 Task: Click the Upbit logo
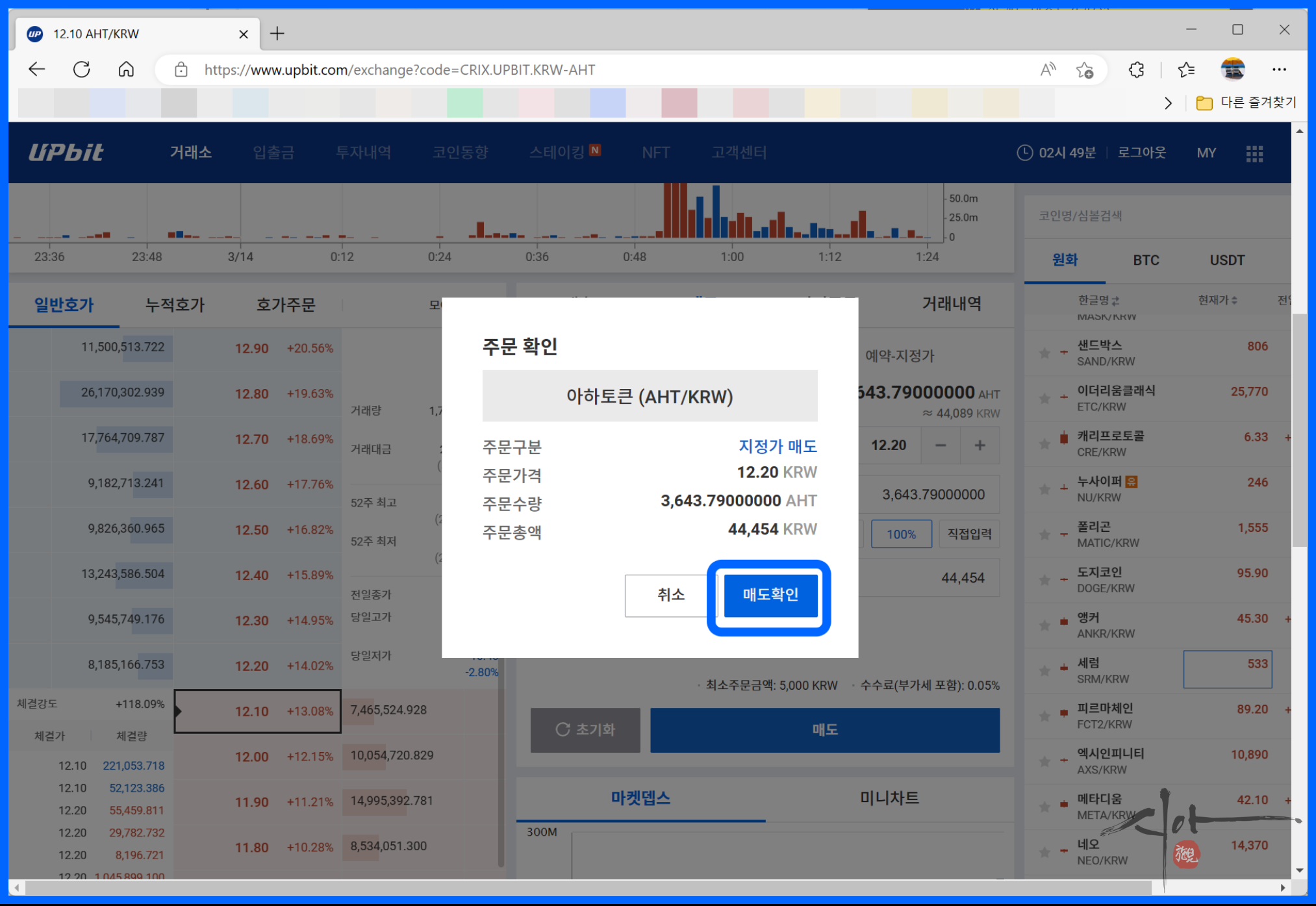[66, 153]
